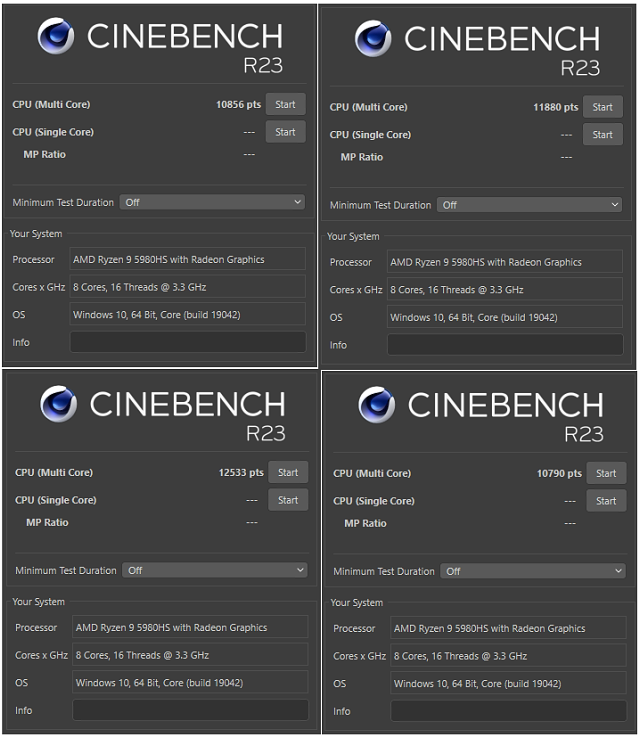Click OS field in 12533 pts panel

click(190, 682)
